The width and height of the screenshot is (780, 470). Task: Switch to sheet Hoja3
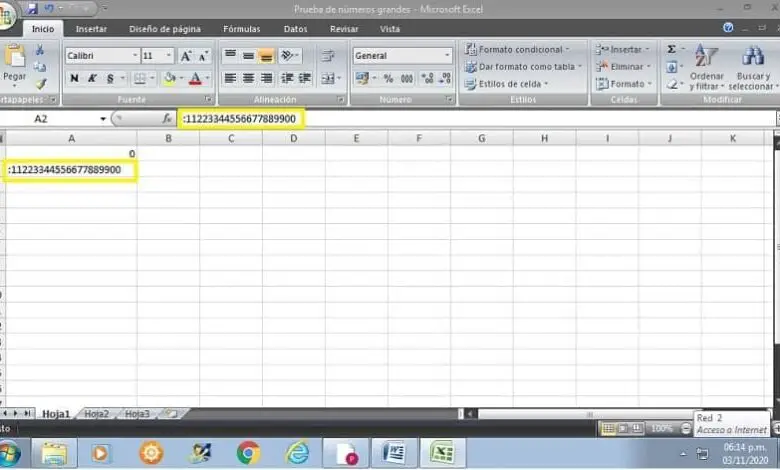pyautogui.click(x=137, y=414)
